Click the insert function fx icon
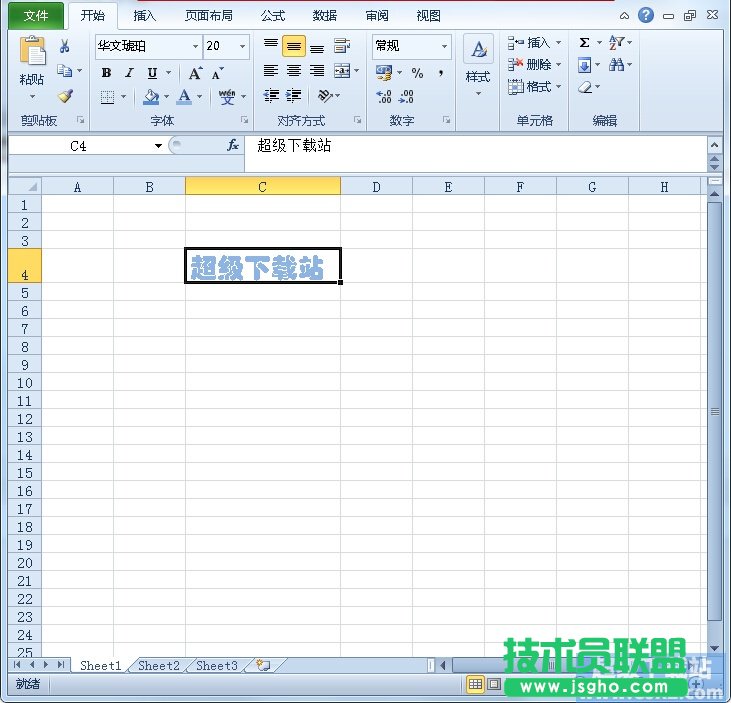The height and width of the screenshot is (703, 731). pyautogui.click(x=233, y=145)
